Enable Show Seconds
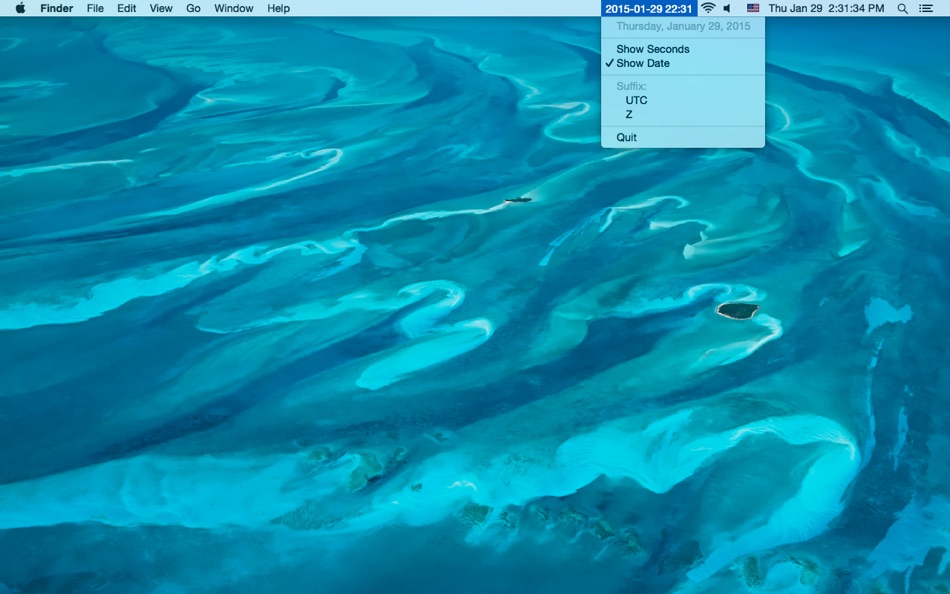The image size is (950, 594). click(651, 48)
